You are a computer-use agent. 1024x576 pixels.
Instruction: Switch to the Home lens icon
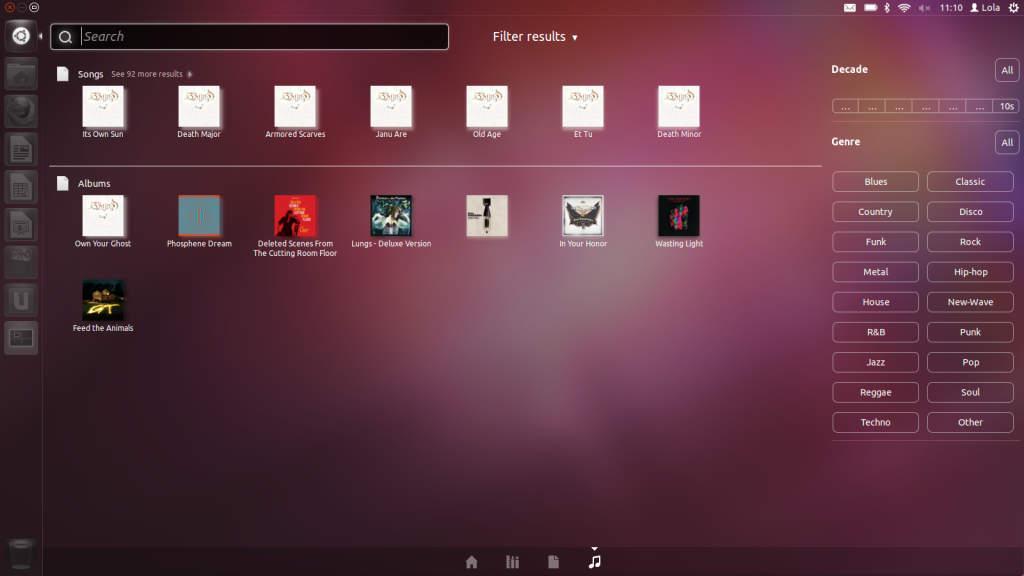(x=472, y=562)
